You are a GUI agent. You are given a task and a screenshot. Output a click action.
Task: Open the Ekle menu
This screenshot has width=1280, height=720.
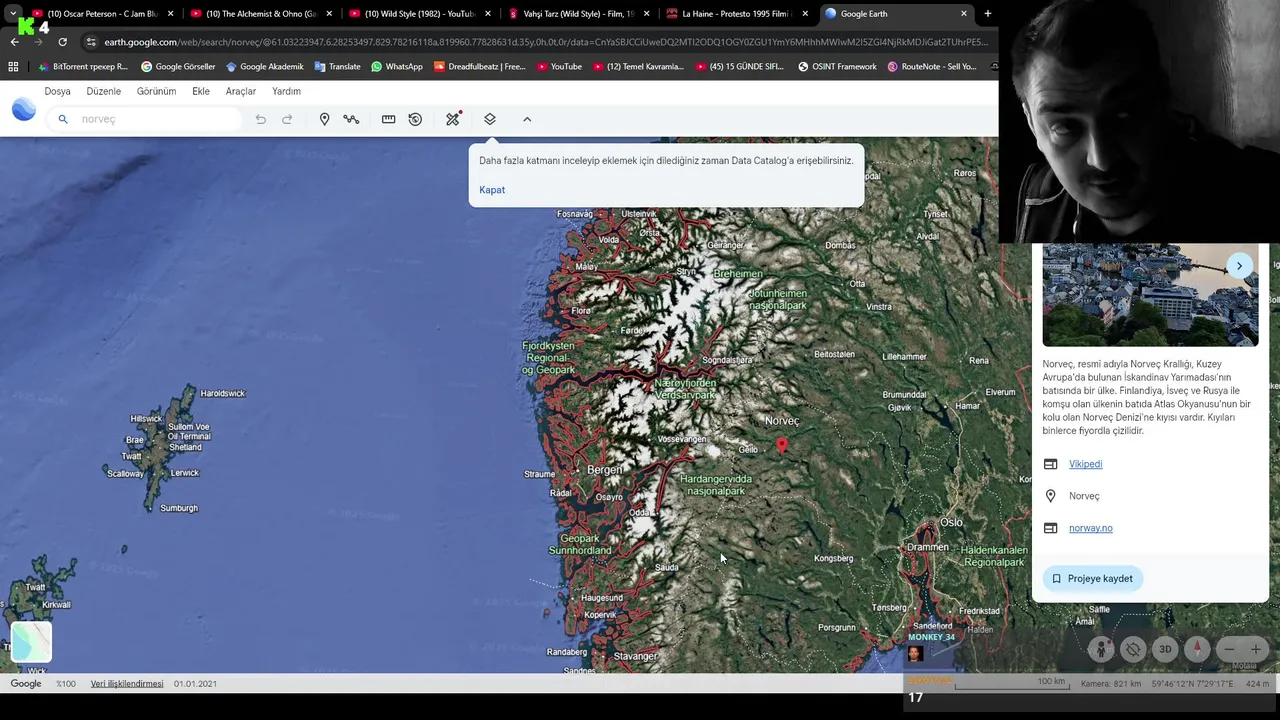[x=201, y=91]
